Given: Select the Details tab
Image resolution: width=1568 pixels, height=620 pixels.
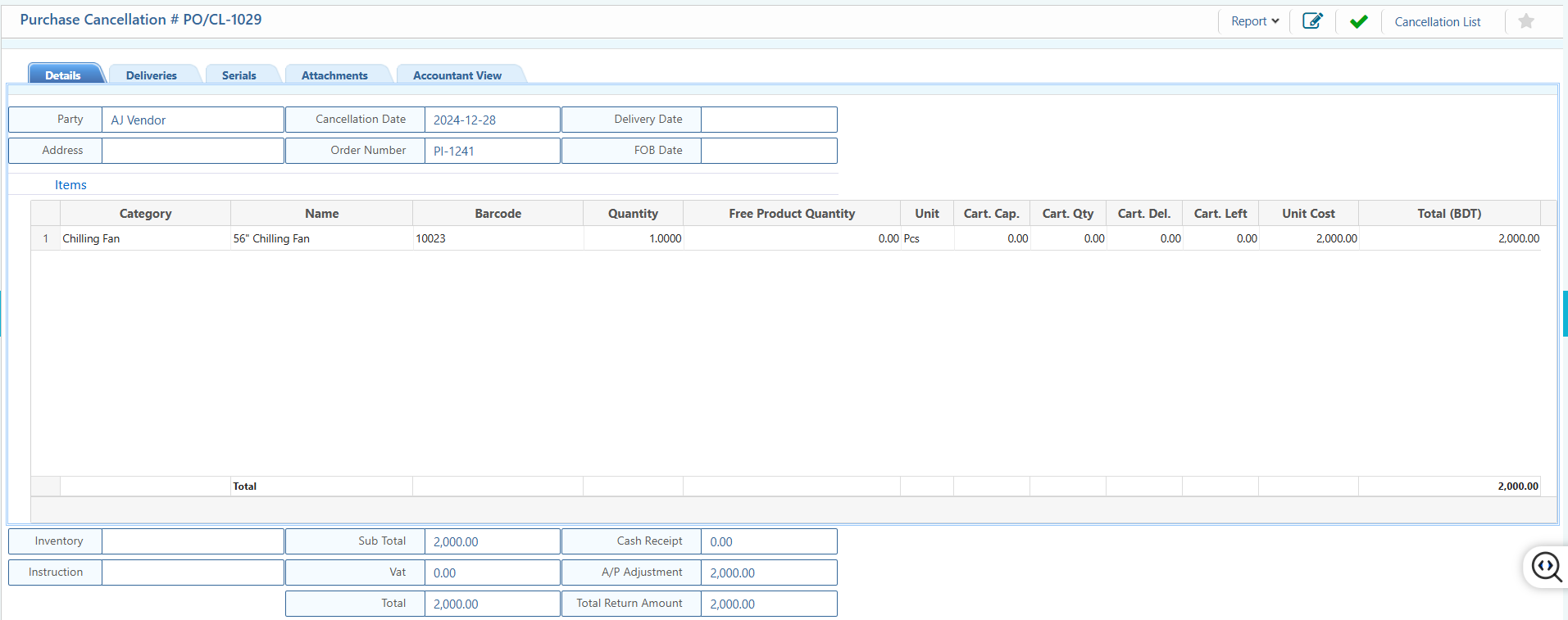Looking at the screenshot, I should pyautogui.click(x=63, y=75).
